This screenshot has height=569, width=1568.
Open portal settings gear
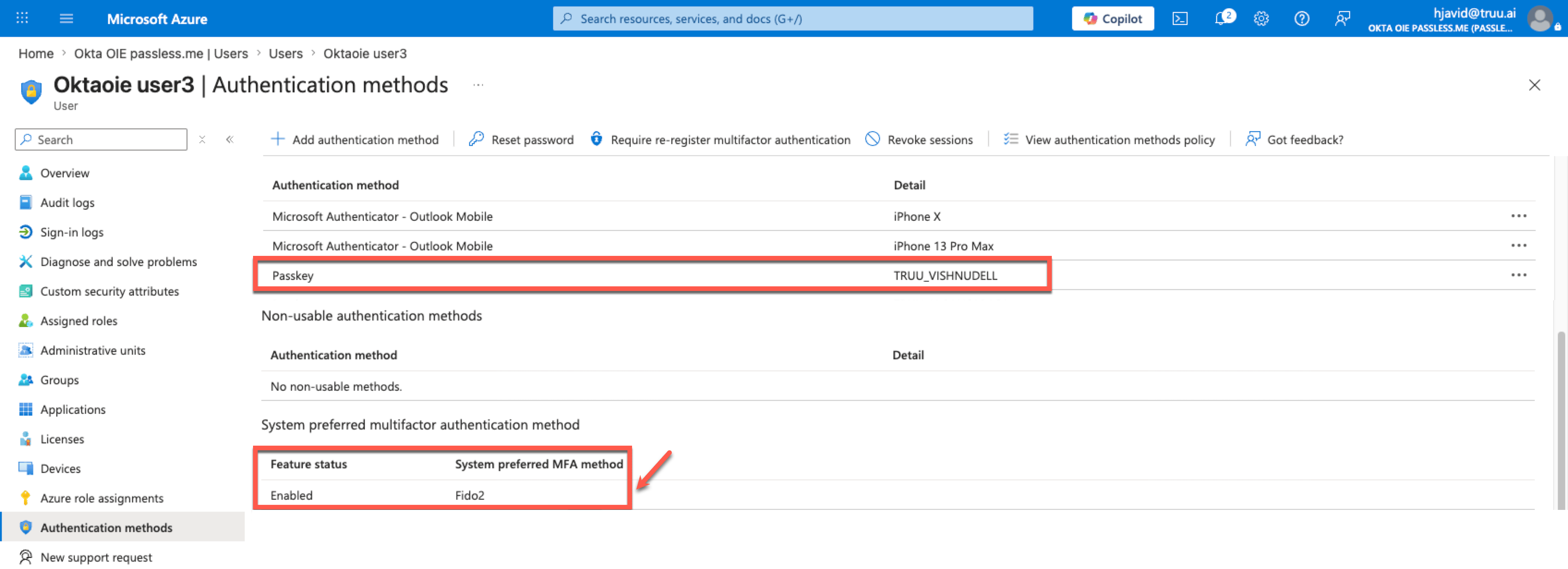[1261, 18]
